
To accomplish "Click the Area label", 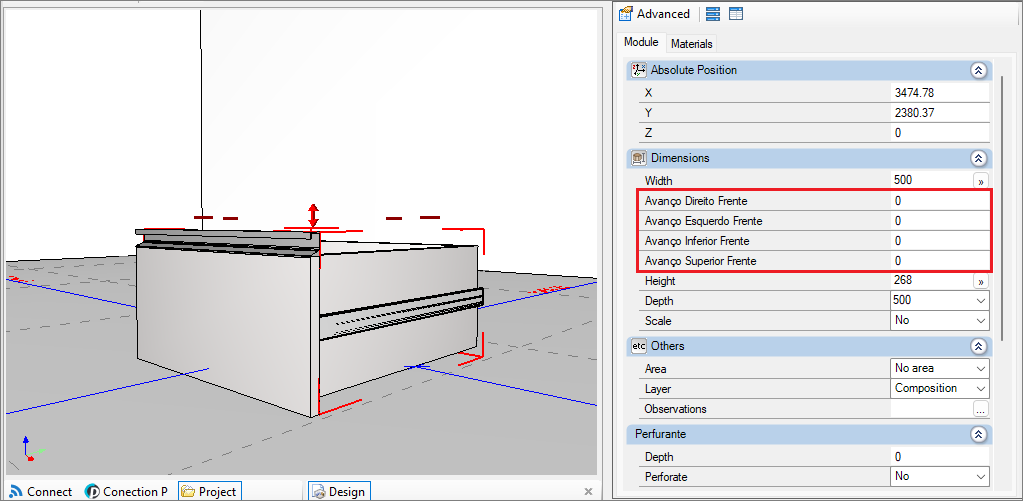I will tap(655, 369).
